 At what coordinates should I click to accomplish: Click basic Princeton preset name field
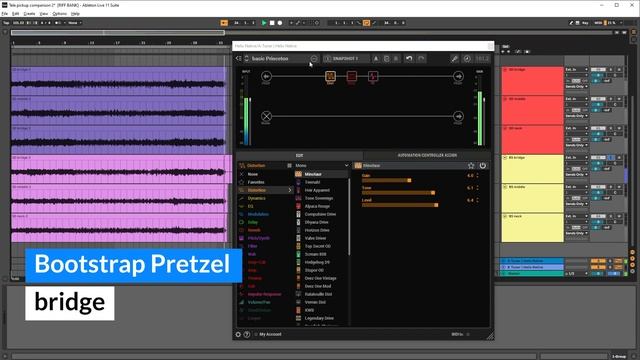point(270,59)
